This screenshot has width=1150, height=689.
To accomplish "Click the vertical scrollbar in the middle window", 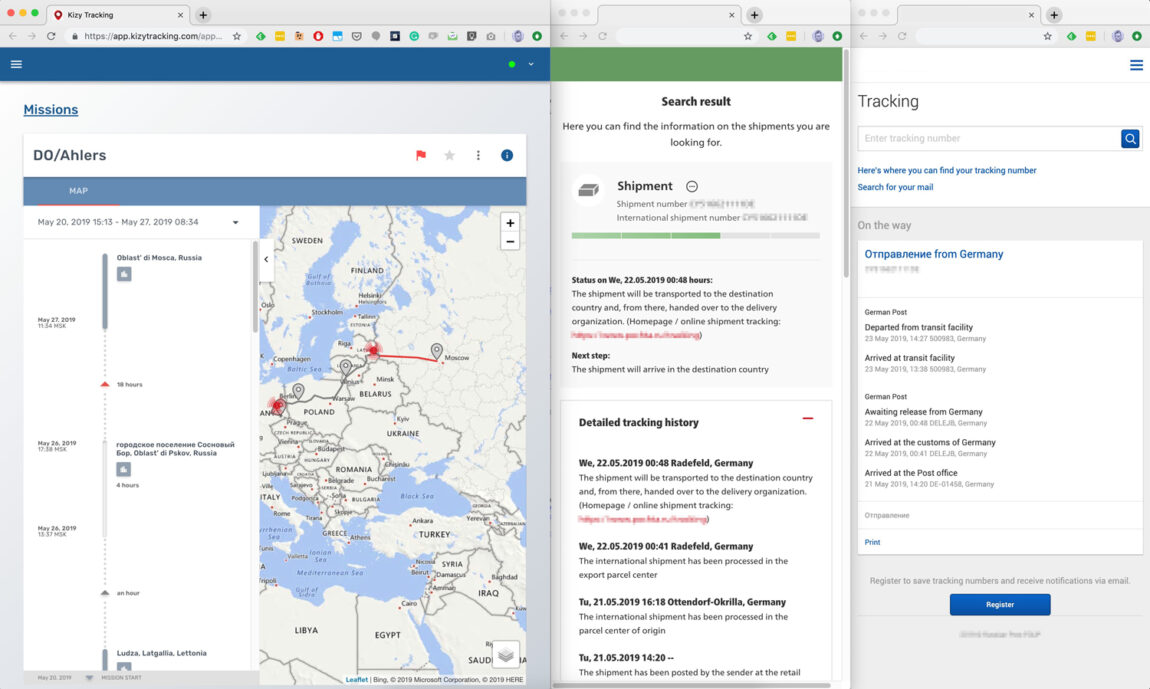I will 846,163.
